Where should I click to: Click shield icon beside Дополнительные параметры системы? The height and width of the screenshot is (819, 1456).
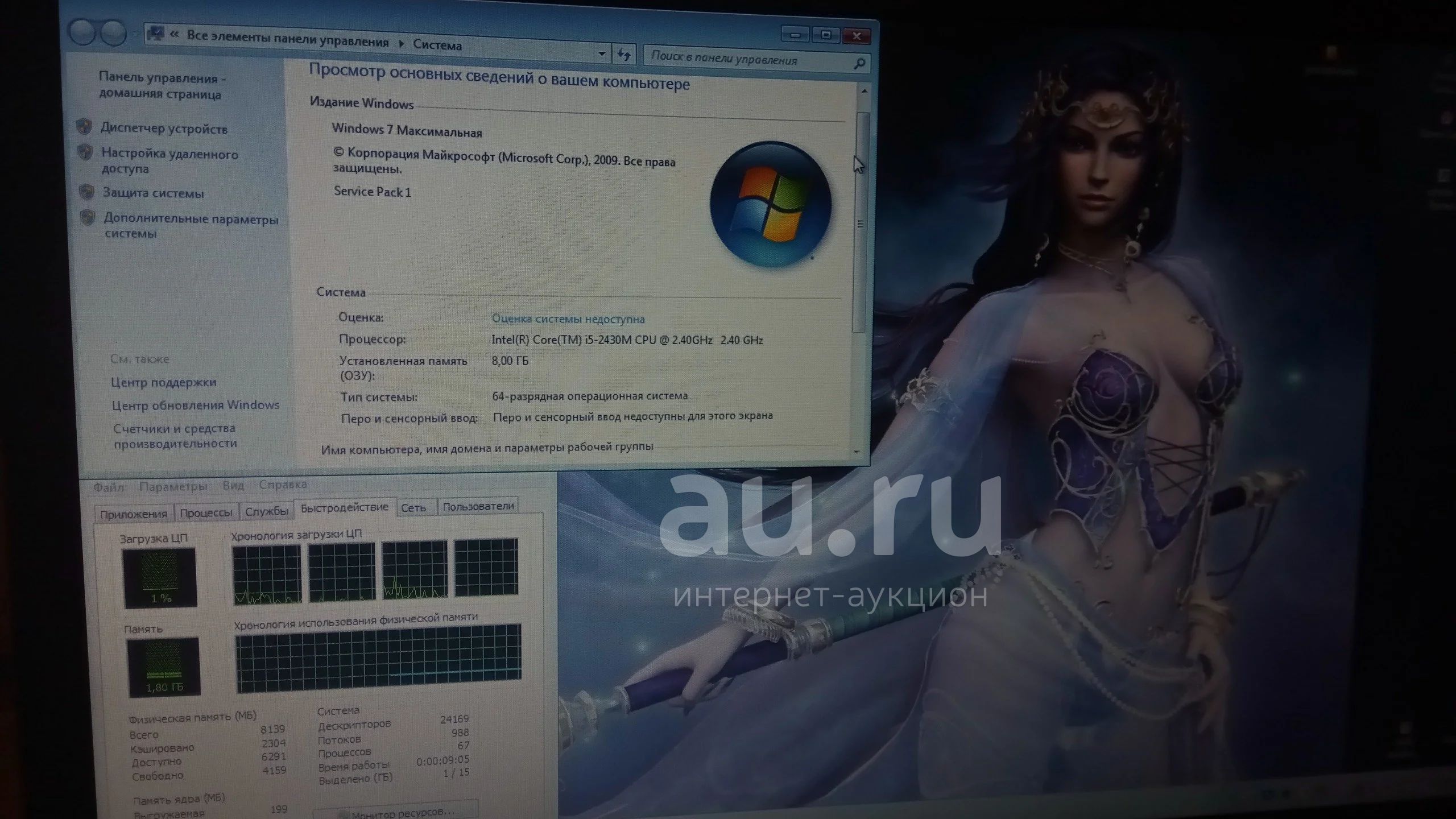pos(88,217)
